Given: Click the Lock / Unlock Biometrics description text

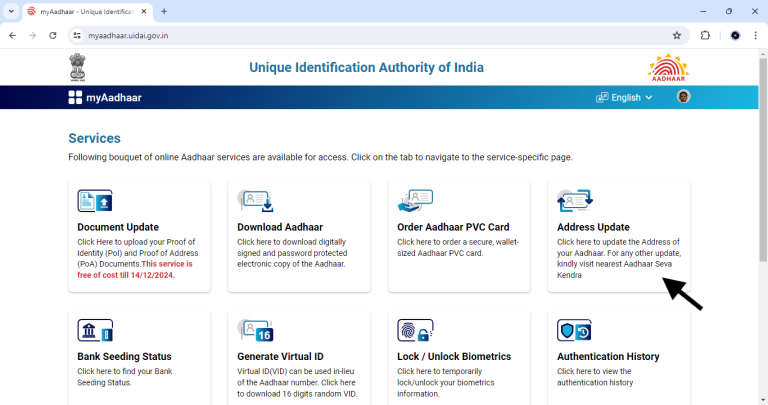Looking at the screenshot, I should [446, 382].
